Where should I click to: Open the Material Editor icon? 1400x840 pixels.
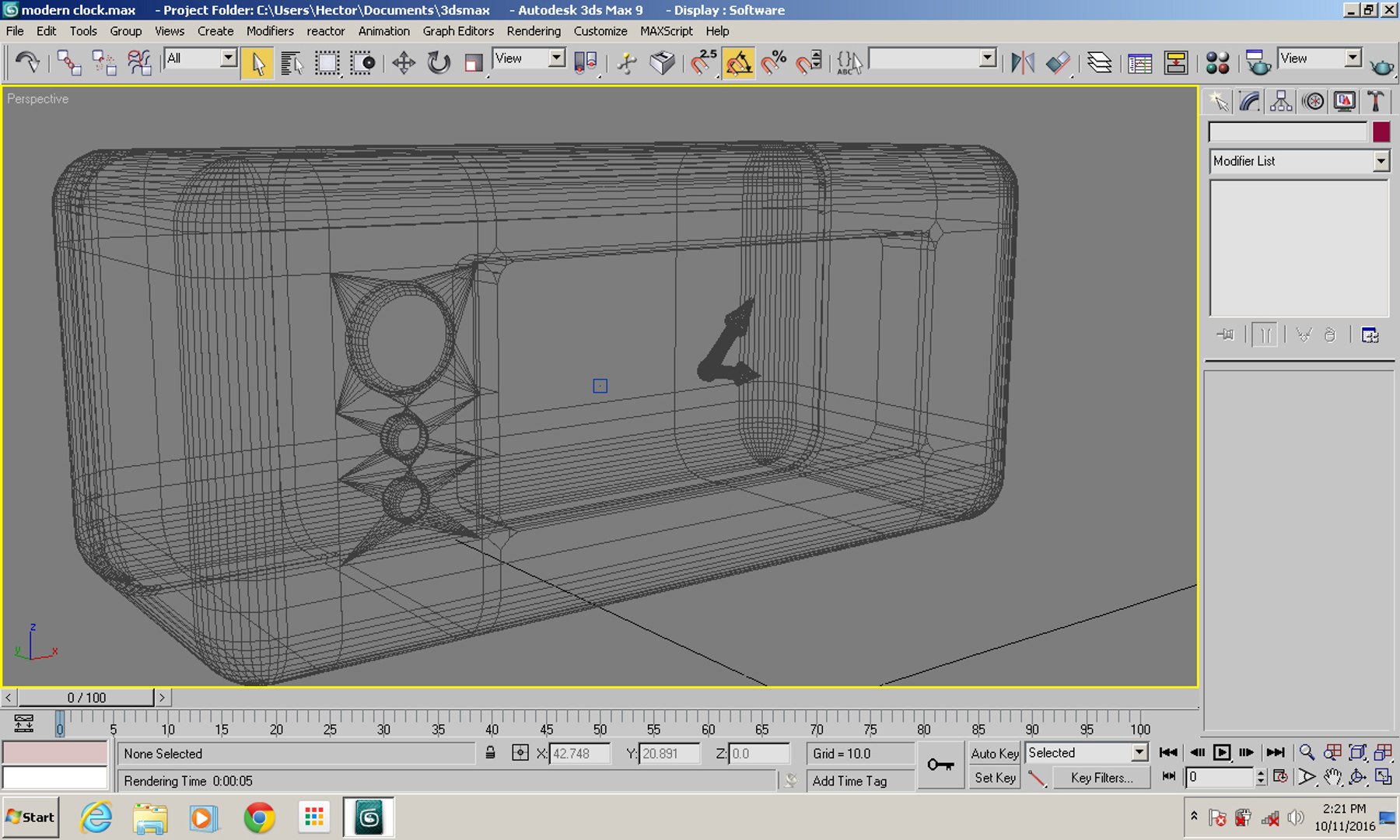(x=1217, y=62)
